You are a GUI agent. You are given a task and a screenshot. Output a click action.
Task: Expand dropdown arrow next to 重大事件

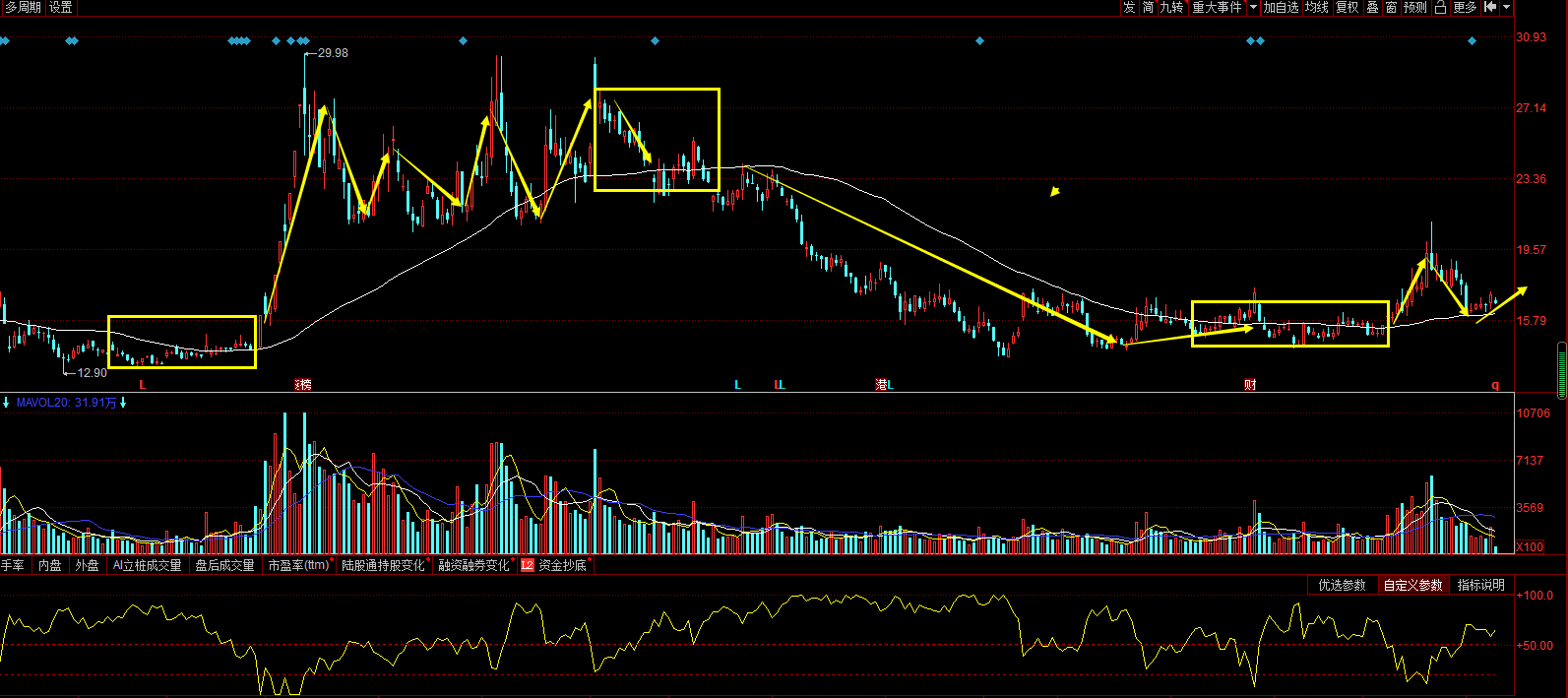pos(1253,7)
